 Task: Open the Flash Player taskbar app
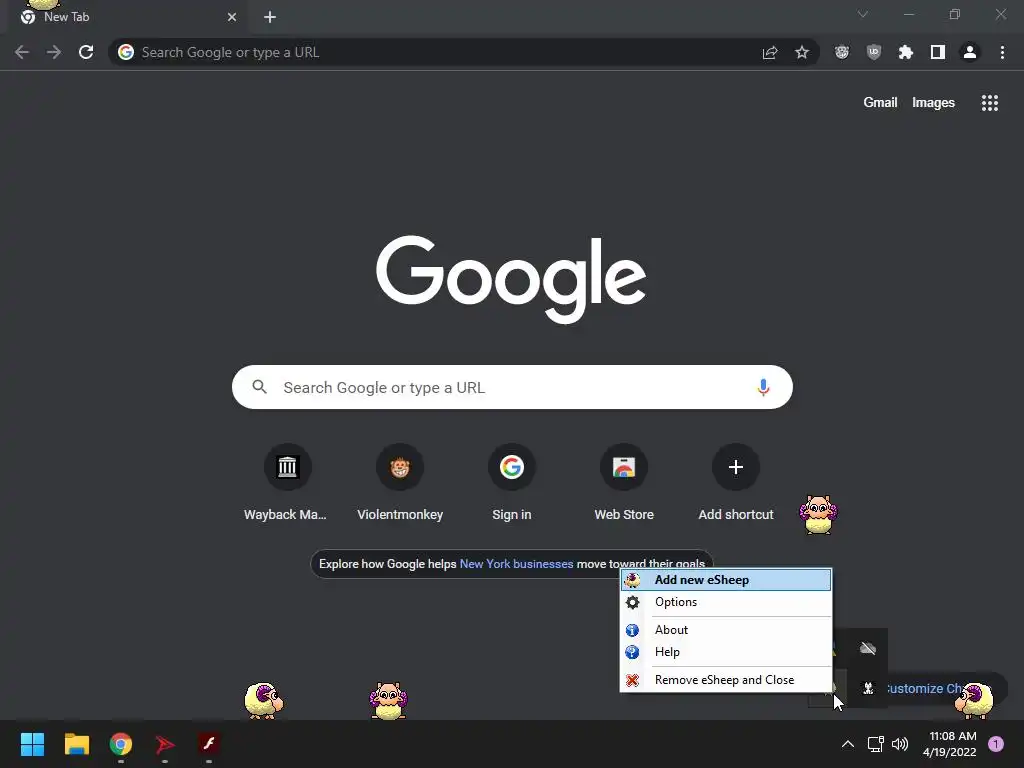[x=209, y=744]
